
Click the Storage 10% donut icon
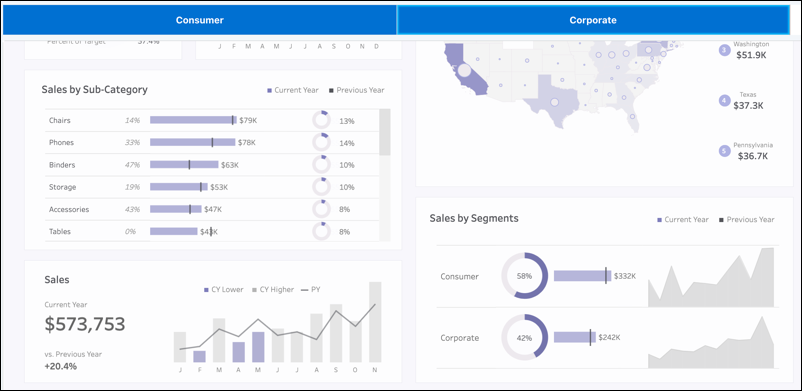pyautogui.click(x=321, y=187)
